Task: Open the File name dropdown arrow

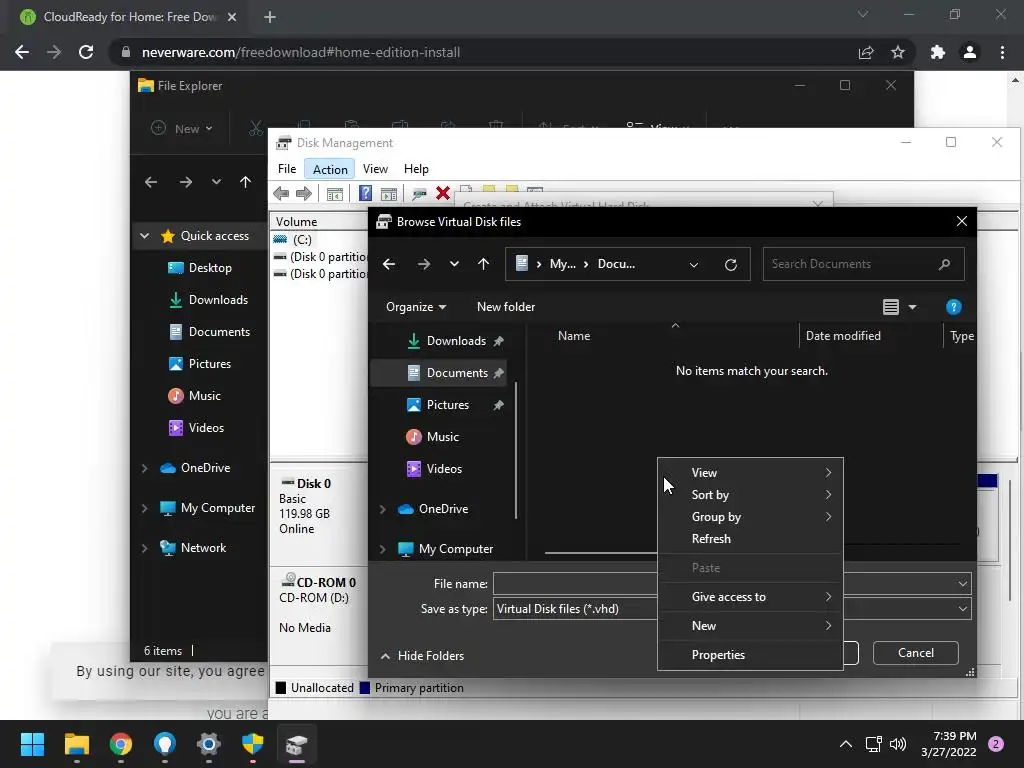Action: (x=963, y=584)
